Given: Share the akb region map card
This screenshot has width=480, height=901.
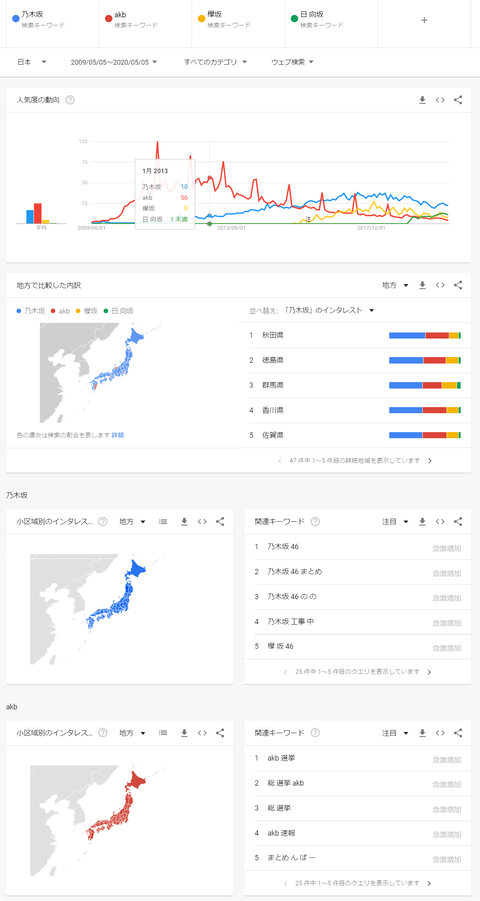Looking at the screenshot, I should pos(220,733).
